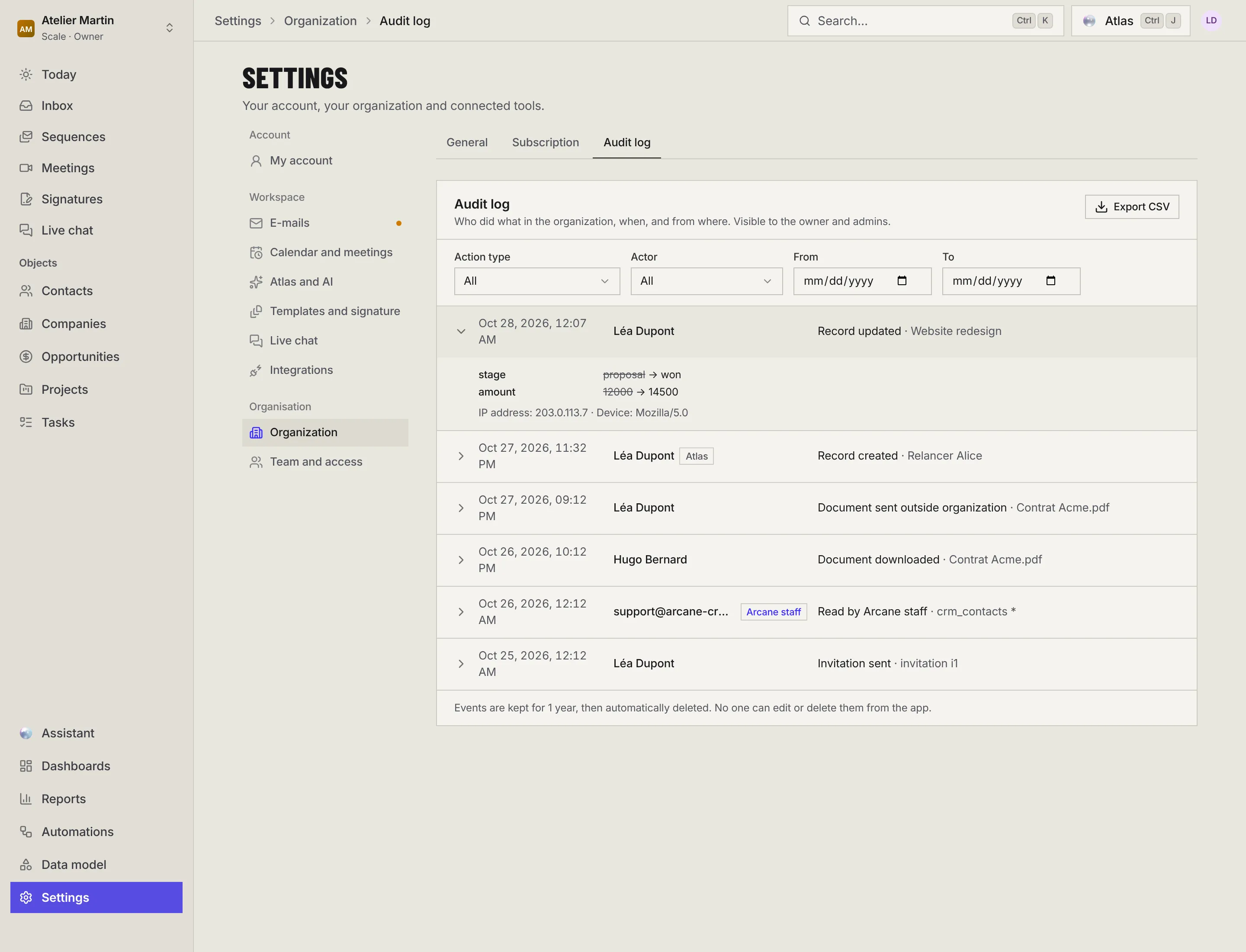Switch to the General tab
The width and height of the screenshot is (1246, 952).
(467, 142)
